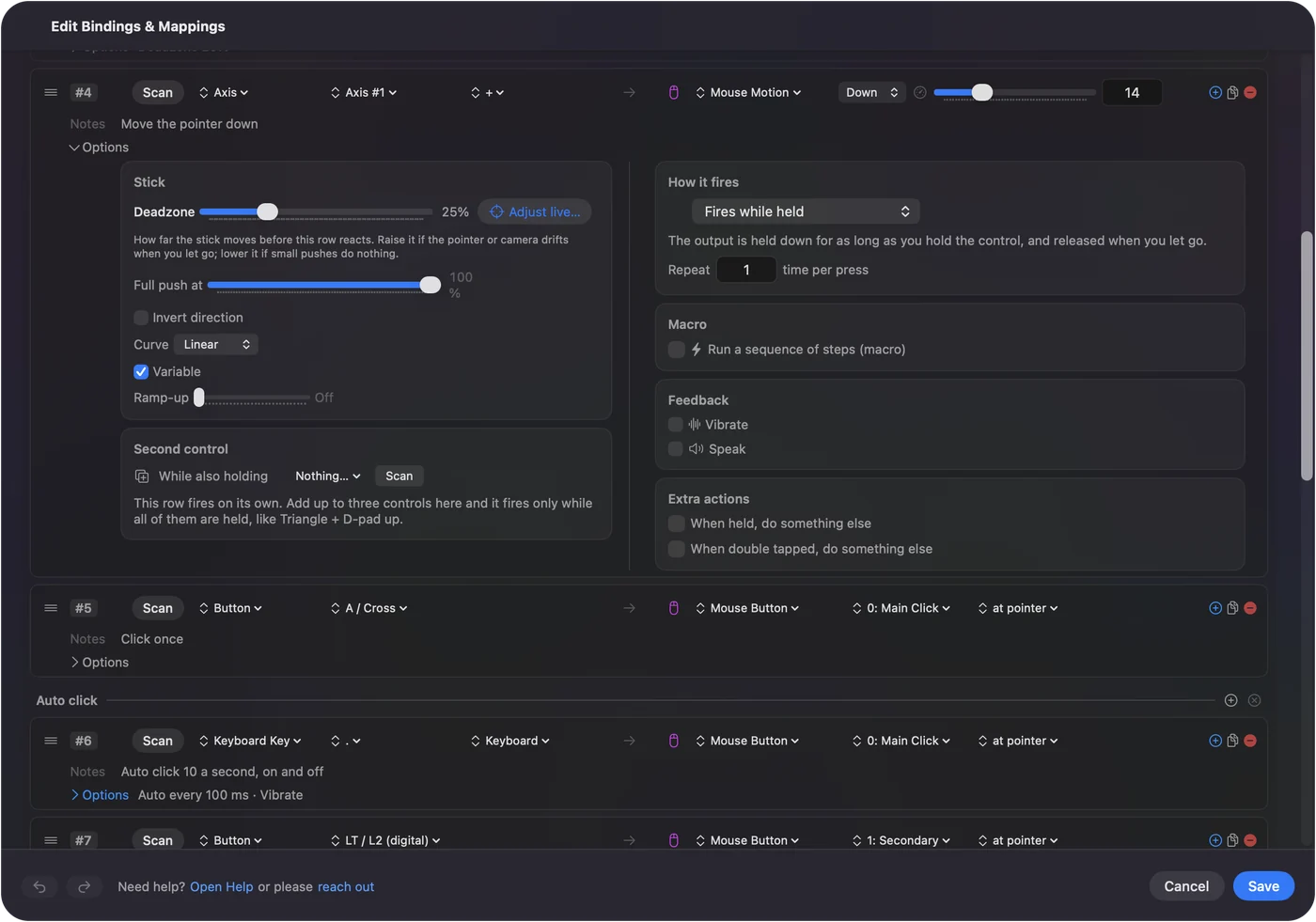Enable Invert direction checkbox
The width and height of the screenshot is (1316, 922).
point(141,318)
